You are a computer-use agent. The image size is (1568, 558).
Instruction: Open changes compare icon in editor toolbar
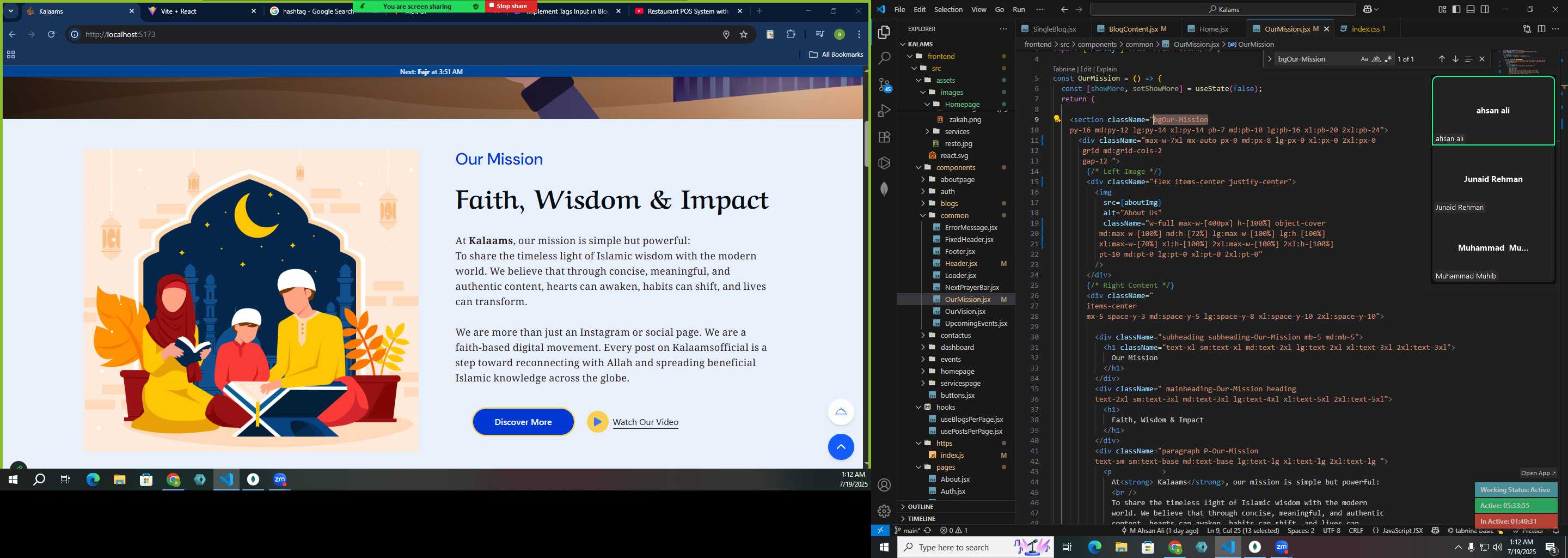(1527, 29)
